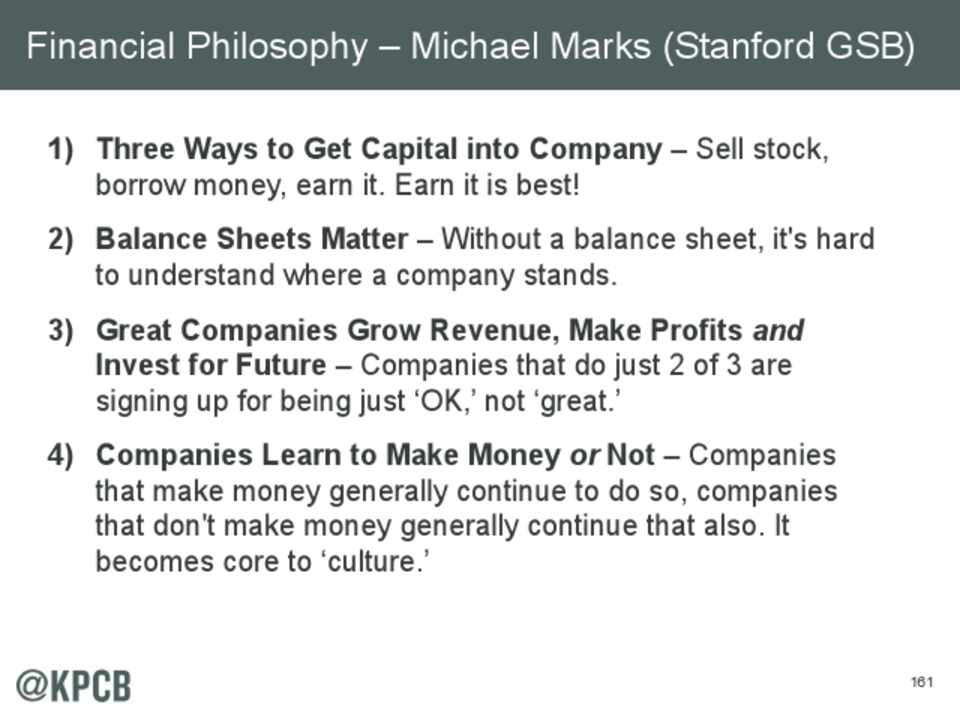Image resolution: width=960 pixels, height=720 pixels.
Task: Click "Invest for Future" bold text
Action: click(x=210, y=366)
